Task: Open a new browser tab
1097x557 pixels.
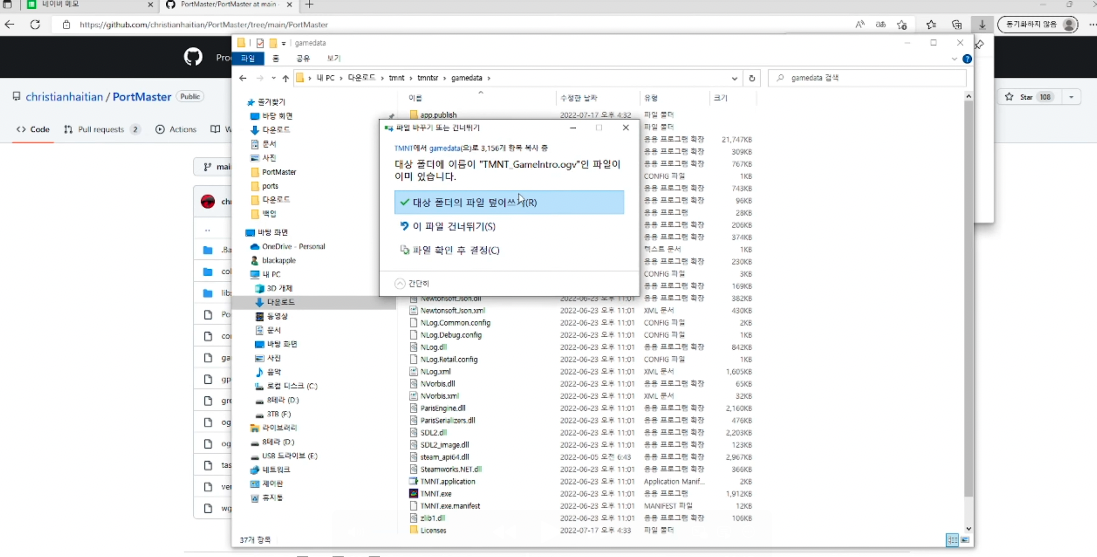Action: pos(309,5)
